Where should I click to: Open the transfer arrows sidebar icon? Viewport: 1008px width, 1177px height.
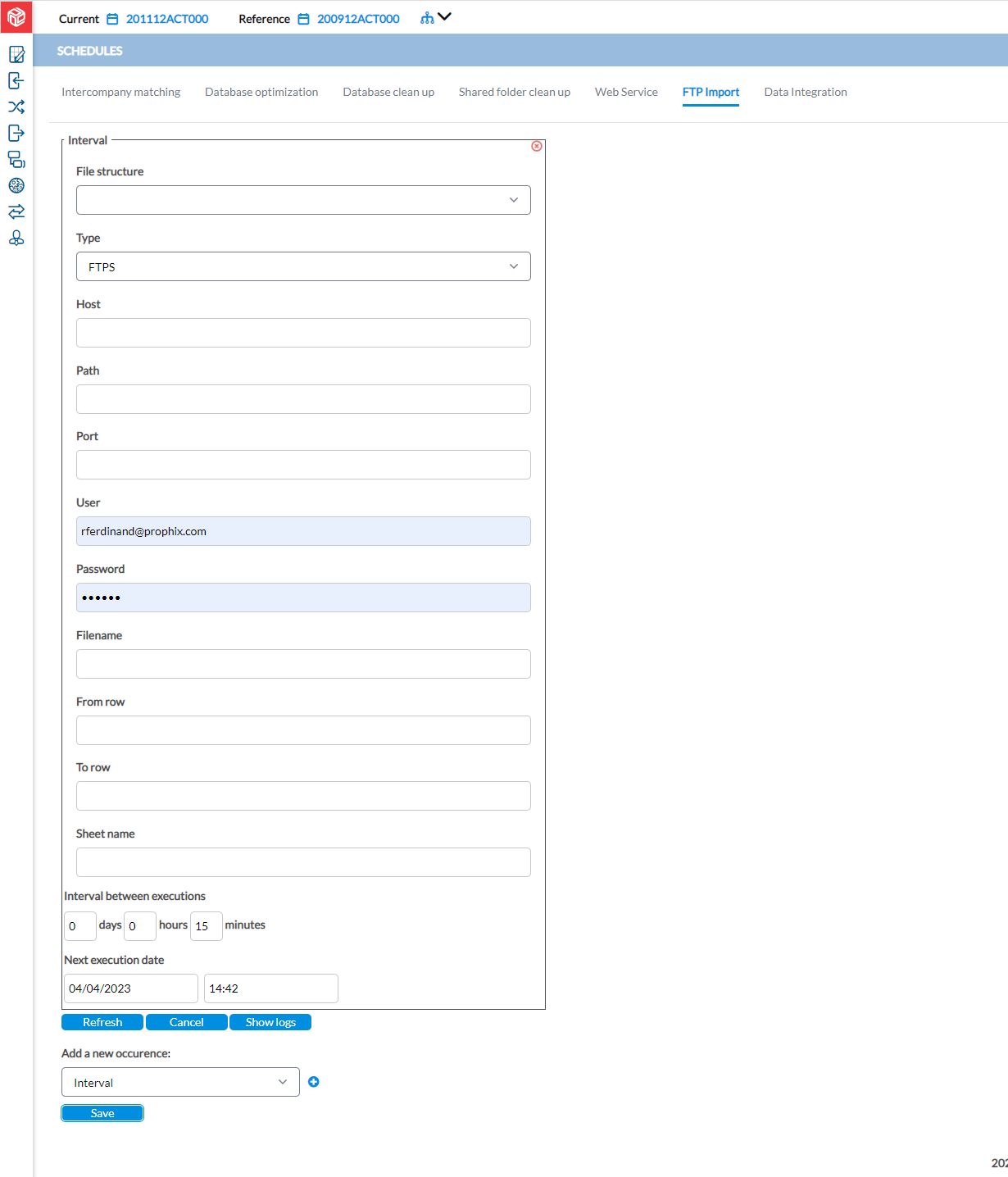pos(16,211)
